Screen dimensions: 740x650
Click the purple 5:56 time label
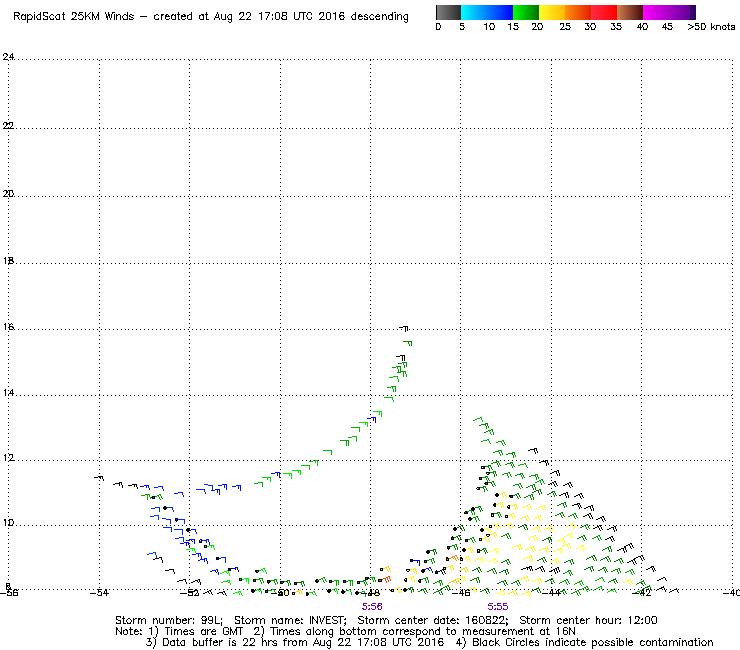[372, 607]
